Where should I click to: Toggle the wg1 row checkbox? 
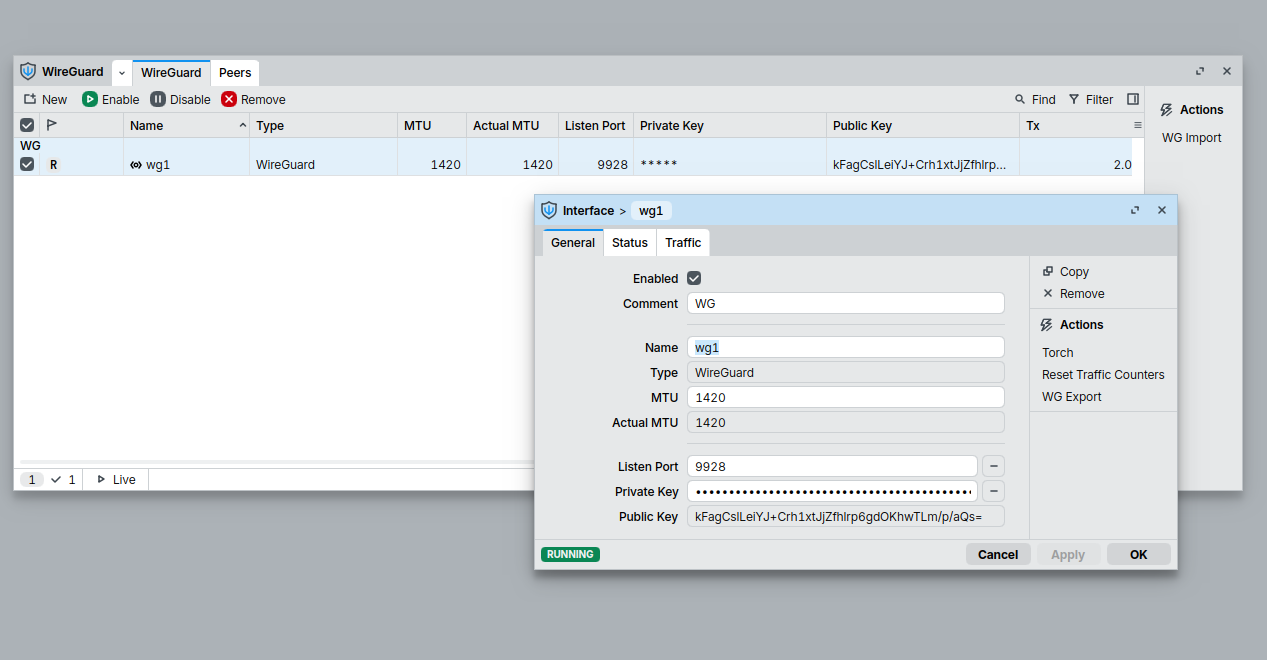point(27,164)
